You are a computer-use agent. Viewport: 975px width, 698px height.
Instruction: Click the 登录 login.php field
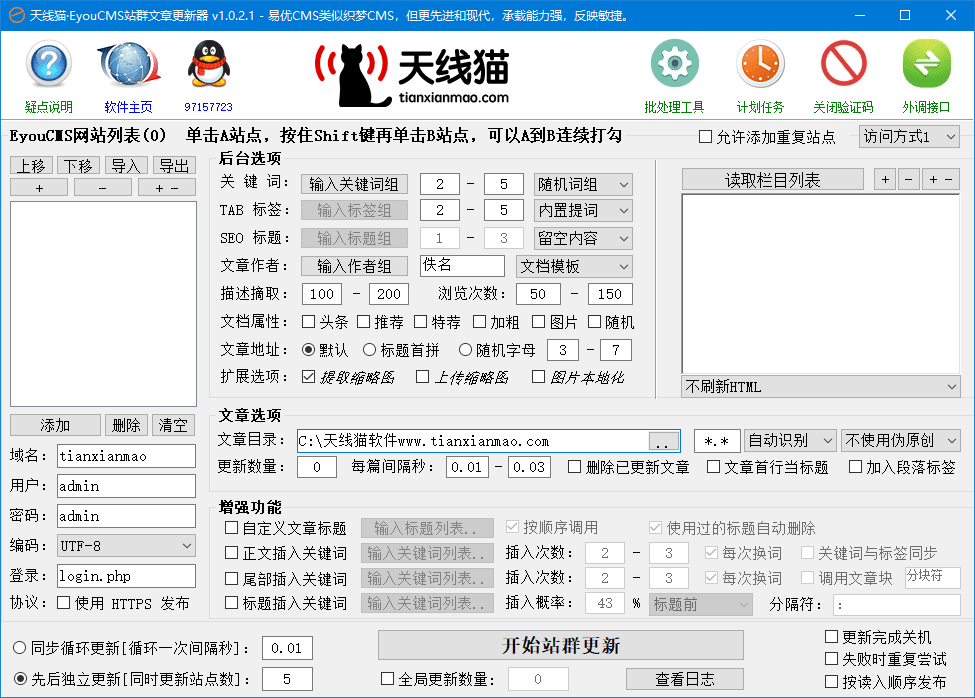pos(126,576)
